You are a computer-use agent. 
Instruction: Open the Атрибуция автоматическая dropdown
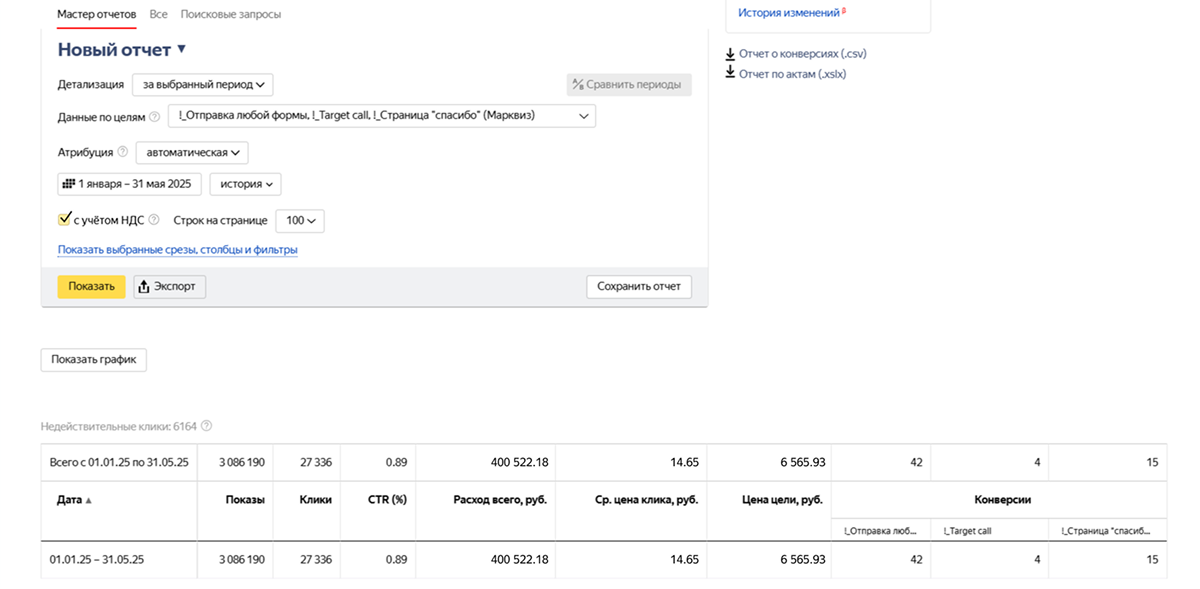pyautogui.click(x=192, y=153)
